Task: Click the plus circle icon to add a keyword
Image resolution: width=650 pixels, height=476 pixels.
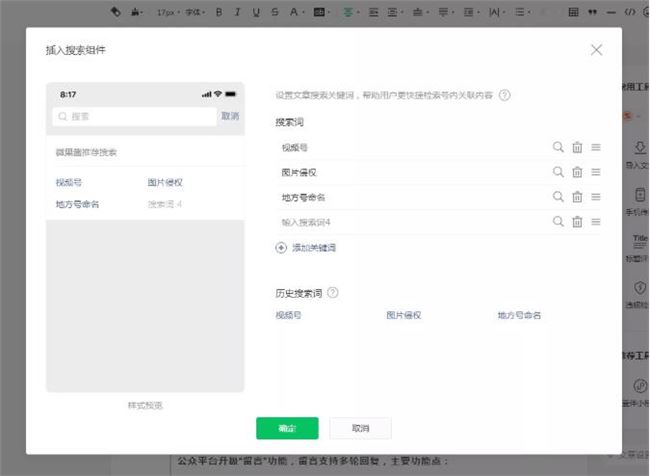Action: coord(281,248)
